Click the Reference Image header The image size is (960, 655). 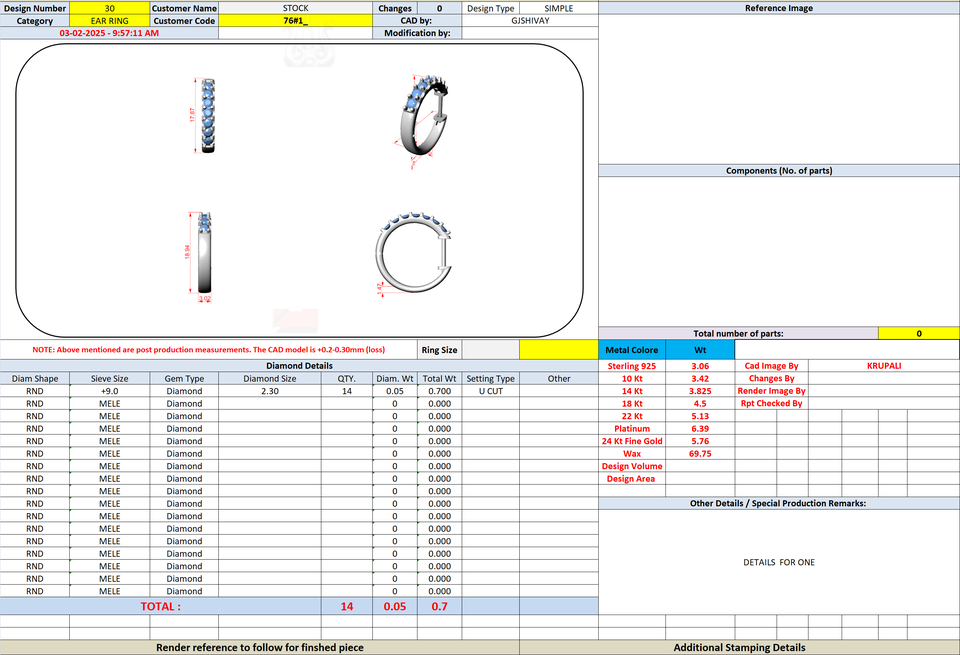point(779,8)
